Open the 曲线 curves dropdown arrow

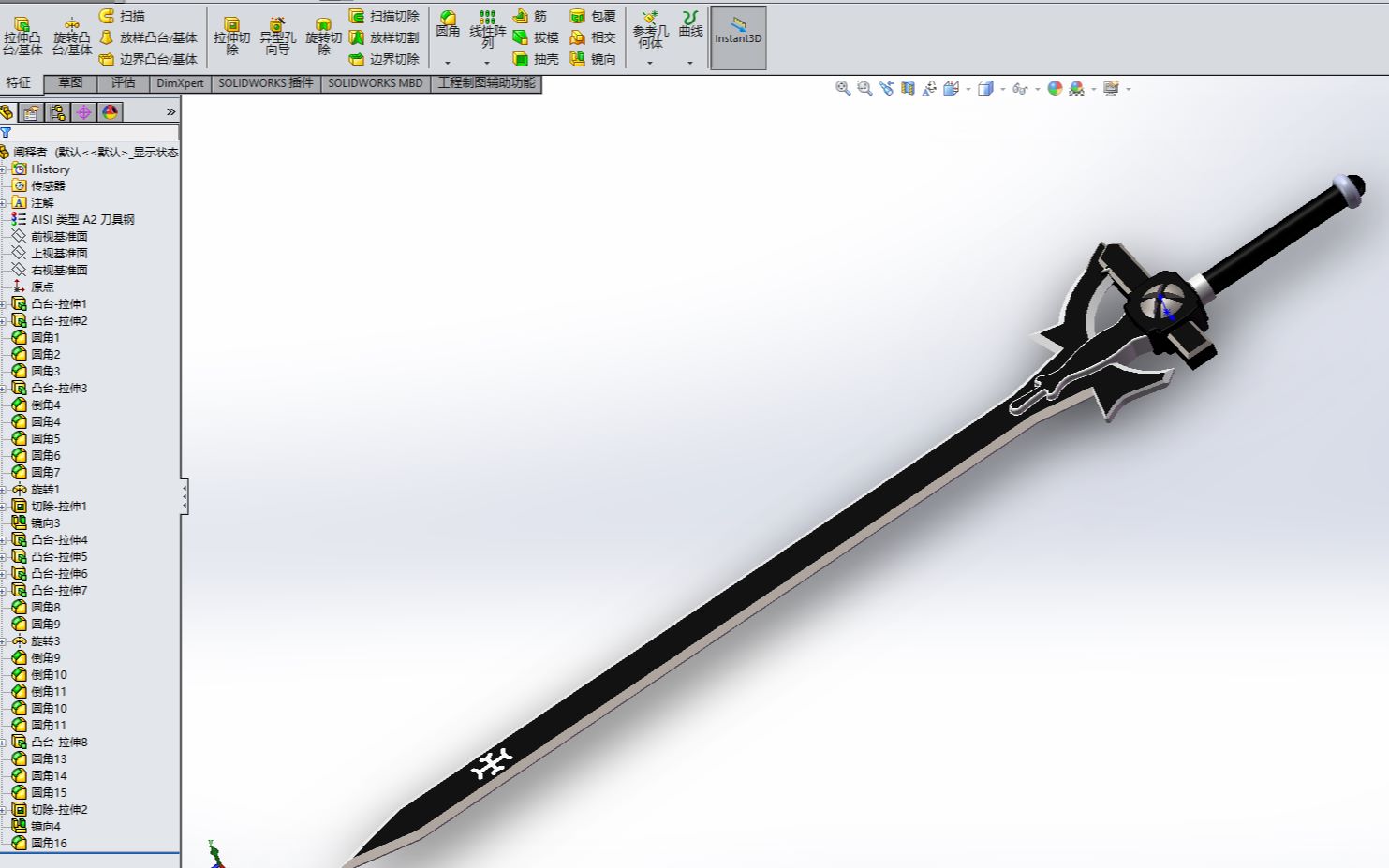click(690, 63)
